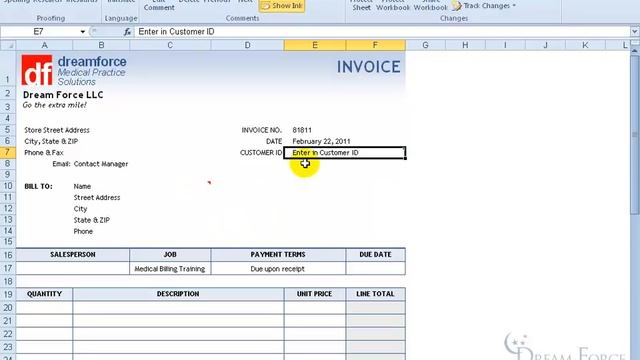Screen dimensions: 640x360
Task: Select the SALESPERSON header cell
Action: point(73,255)
